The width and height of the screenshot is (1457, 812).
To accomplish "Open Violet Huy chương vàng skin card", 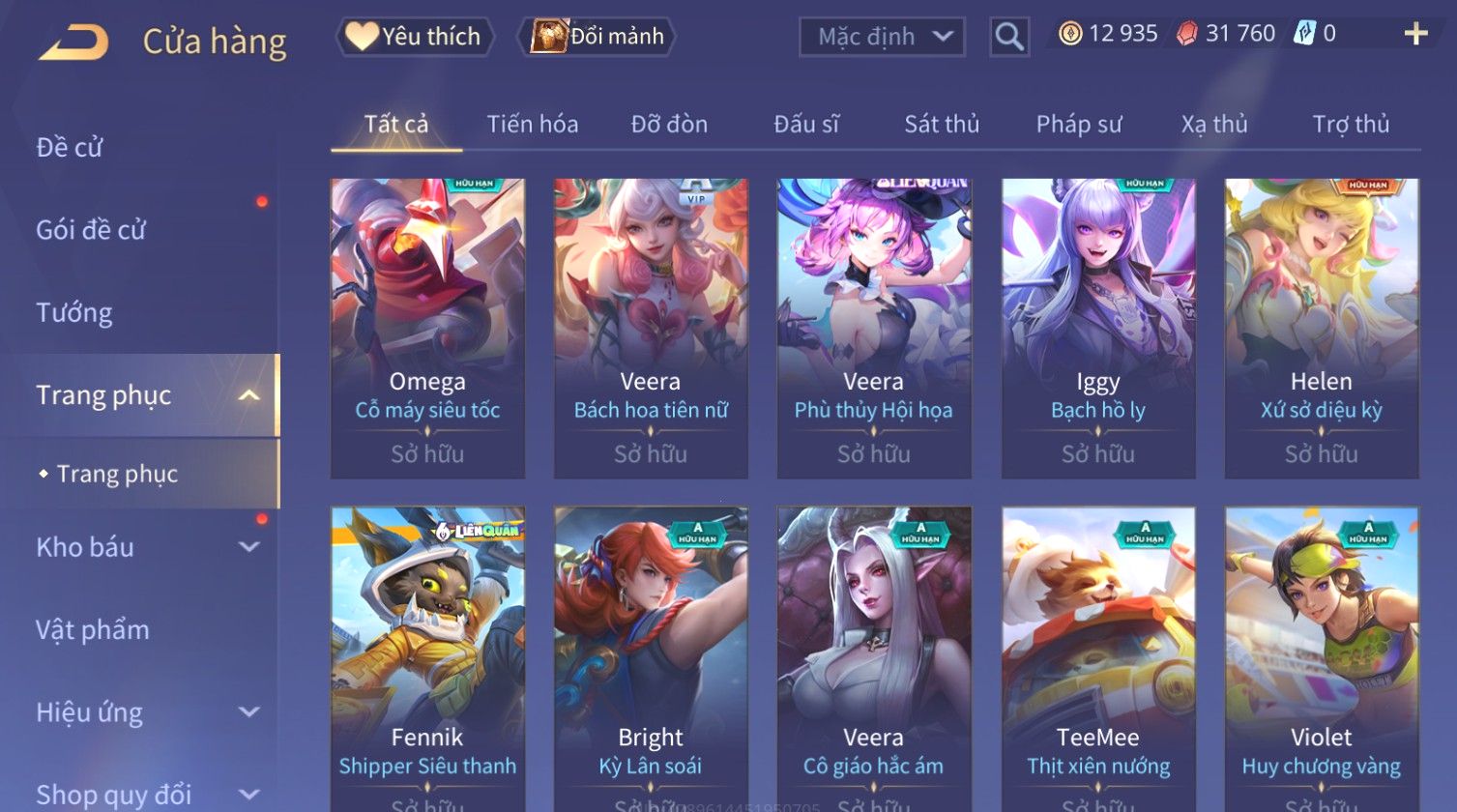I will pyautogui.click(x=1321, y=659).
